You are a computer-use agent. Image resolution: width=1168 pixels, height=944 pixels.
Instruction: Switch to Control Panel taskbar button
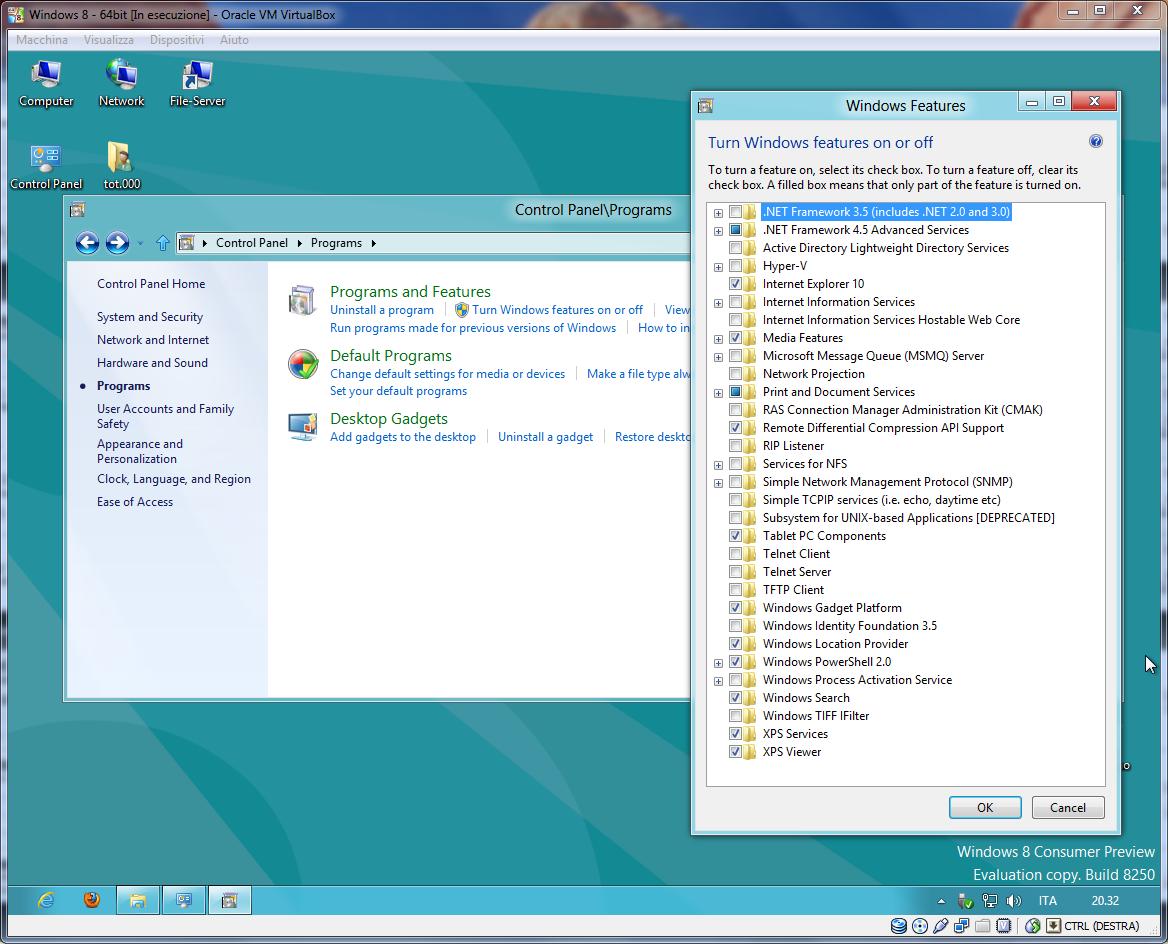tap(184, 900)
